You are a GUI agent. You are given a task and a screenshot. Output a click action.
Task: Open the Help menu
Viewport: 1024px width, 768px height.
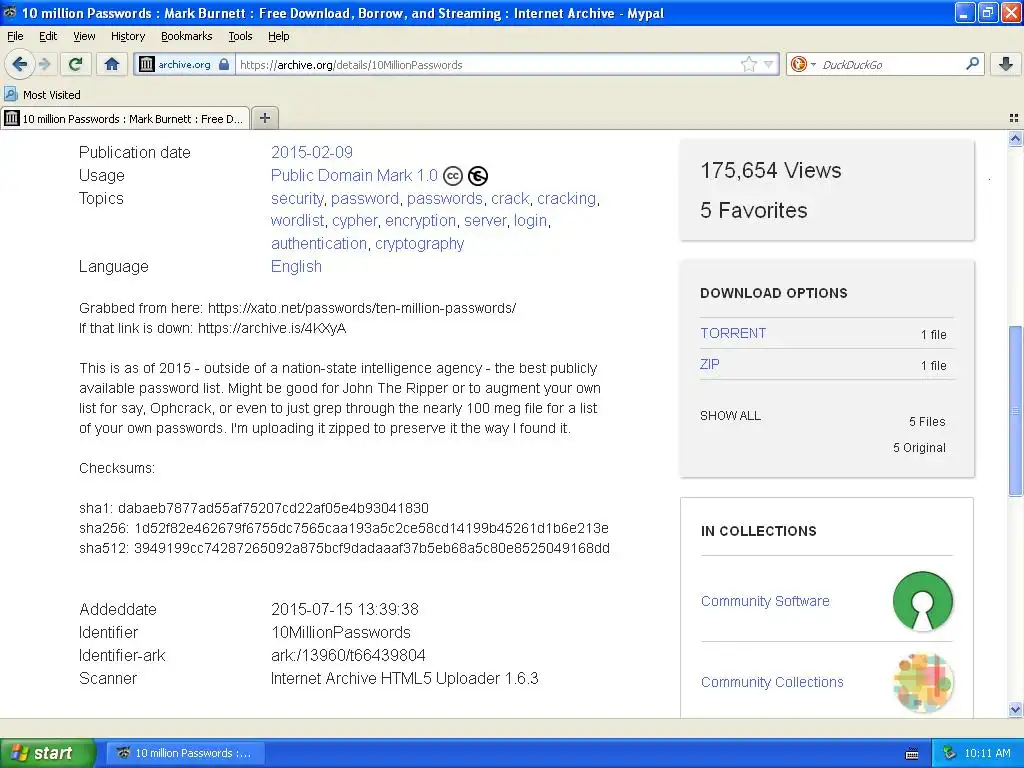pyautogui.click(x=278, y=36)
